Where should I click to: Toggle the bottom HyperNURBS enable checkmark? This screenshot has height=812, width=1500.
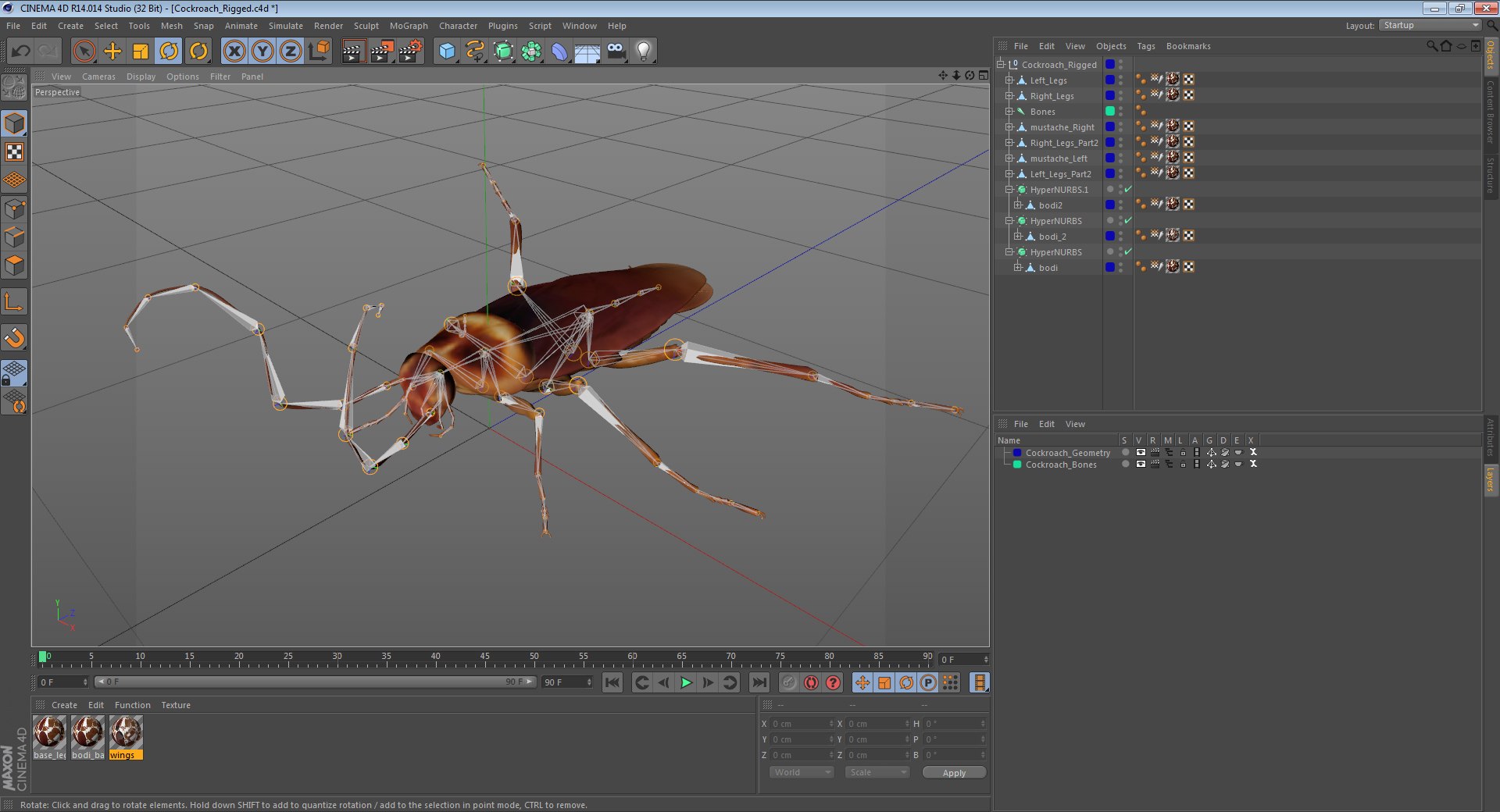pos(1128,252)
